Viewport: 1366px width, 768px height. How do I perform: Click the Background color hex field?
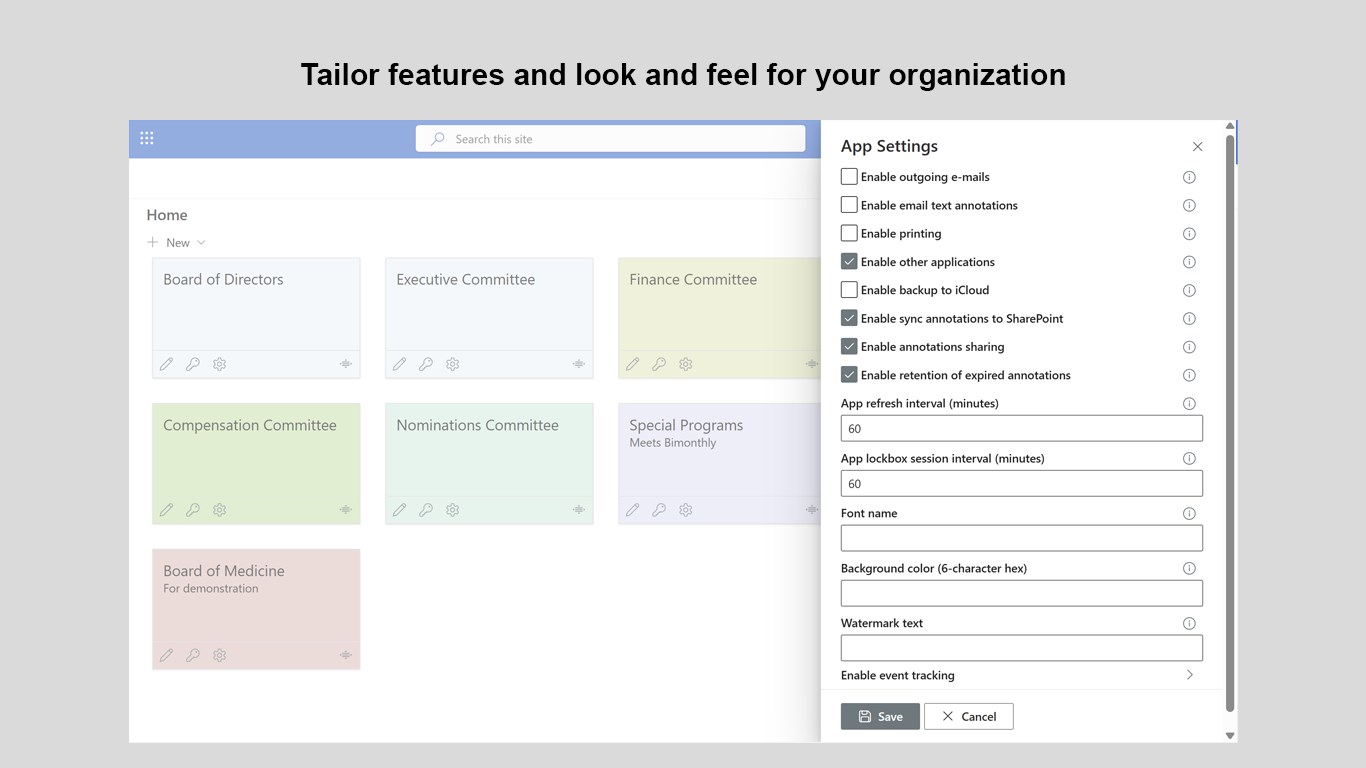tap(1021, 593)
